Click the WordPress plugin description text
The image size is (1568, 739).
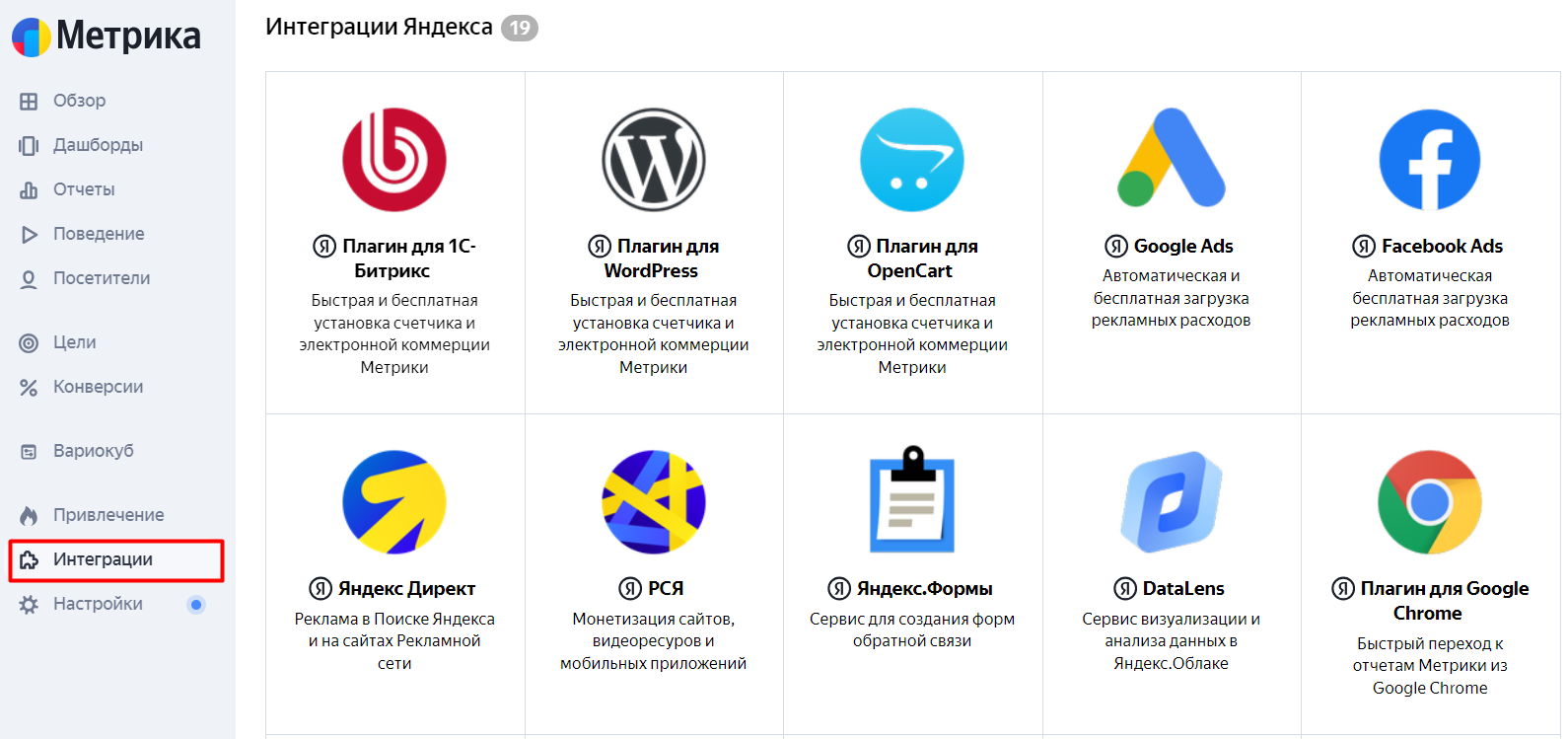[x=654, y=333]
